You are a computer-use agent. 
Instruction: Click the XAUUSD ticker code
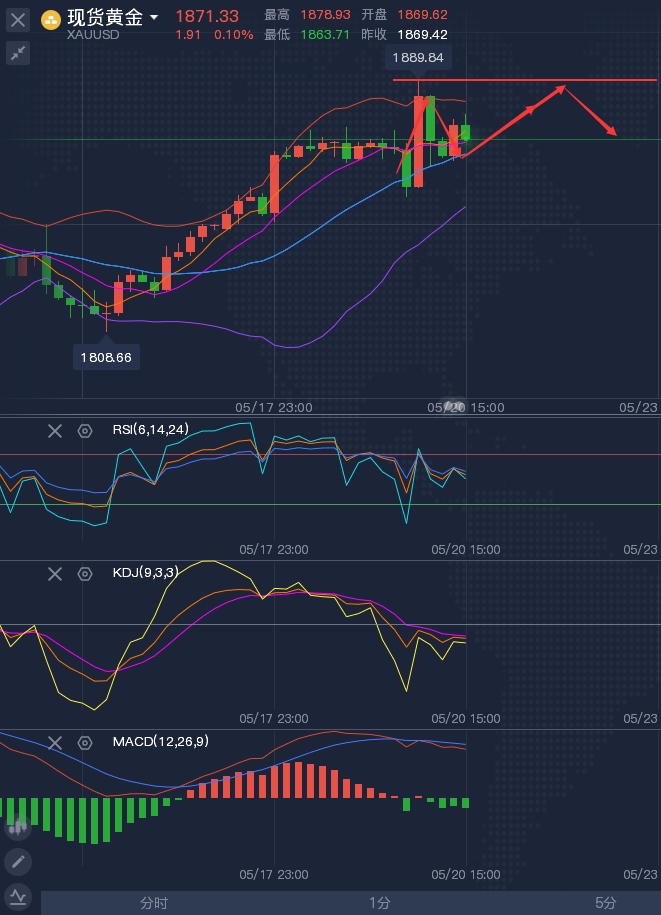tap(93, 34)
